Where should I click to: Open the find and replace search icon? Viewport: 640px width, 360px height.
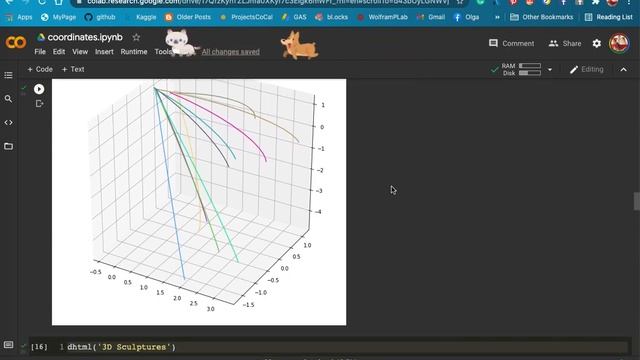coord(8,99)
